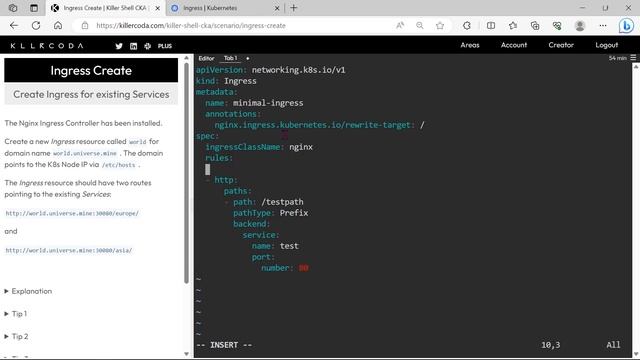Viewport: 640px width, 360px height.
Task: Open the read aloud icon in address bar
Action: pos(400,25)
